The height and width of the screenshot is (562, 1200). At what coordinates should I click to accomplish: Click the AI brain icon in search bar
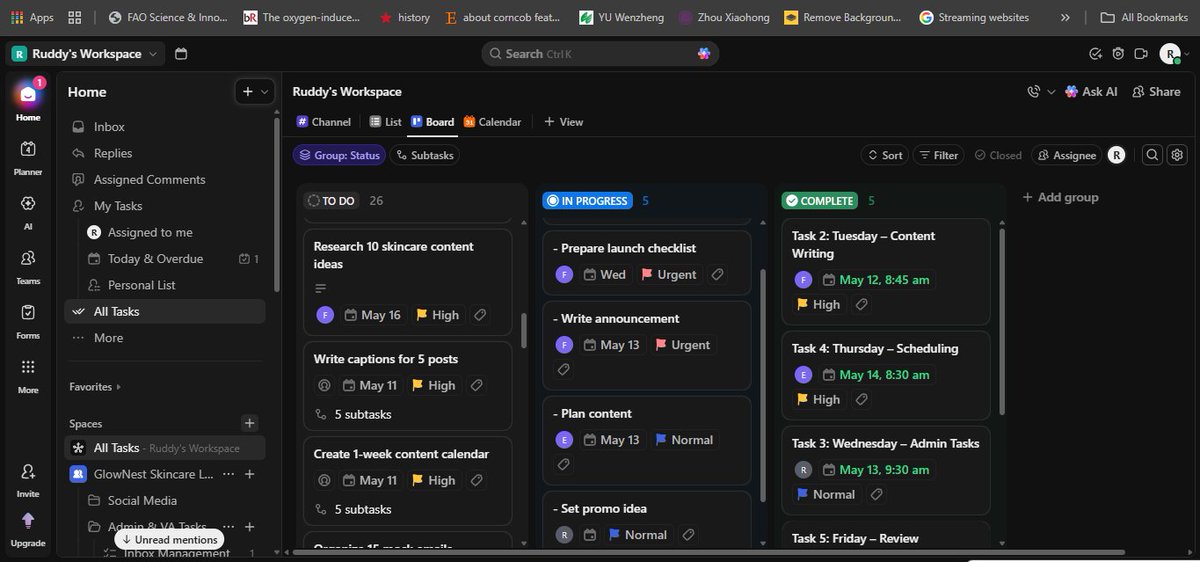pyautogui.click(x=705, y=54)
